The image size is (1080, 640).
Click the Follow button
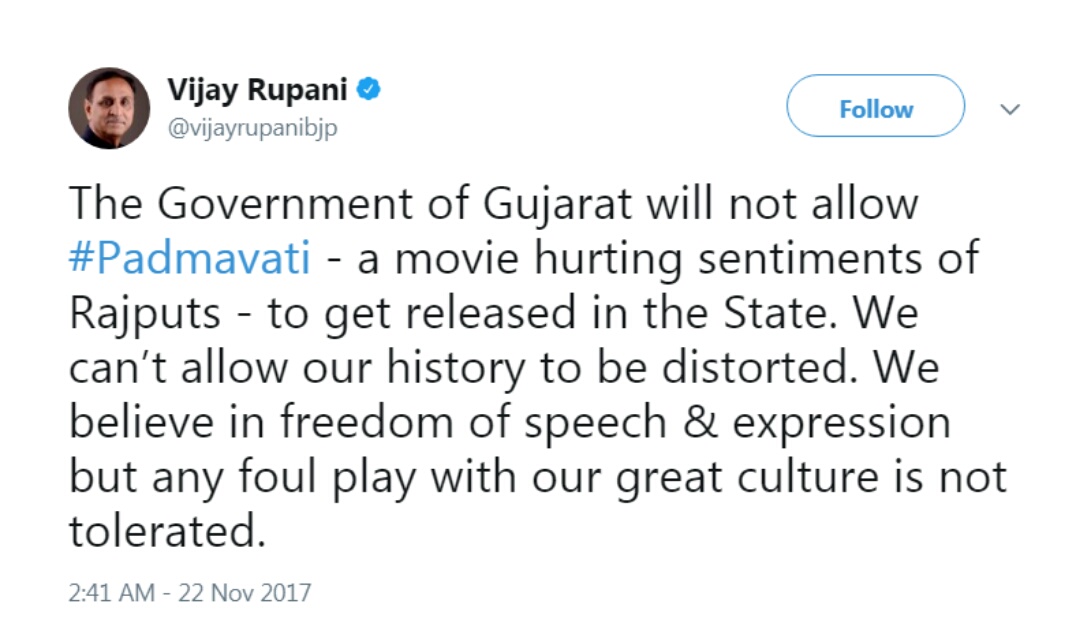875,109
